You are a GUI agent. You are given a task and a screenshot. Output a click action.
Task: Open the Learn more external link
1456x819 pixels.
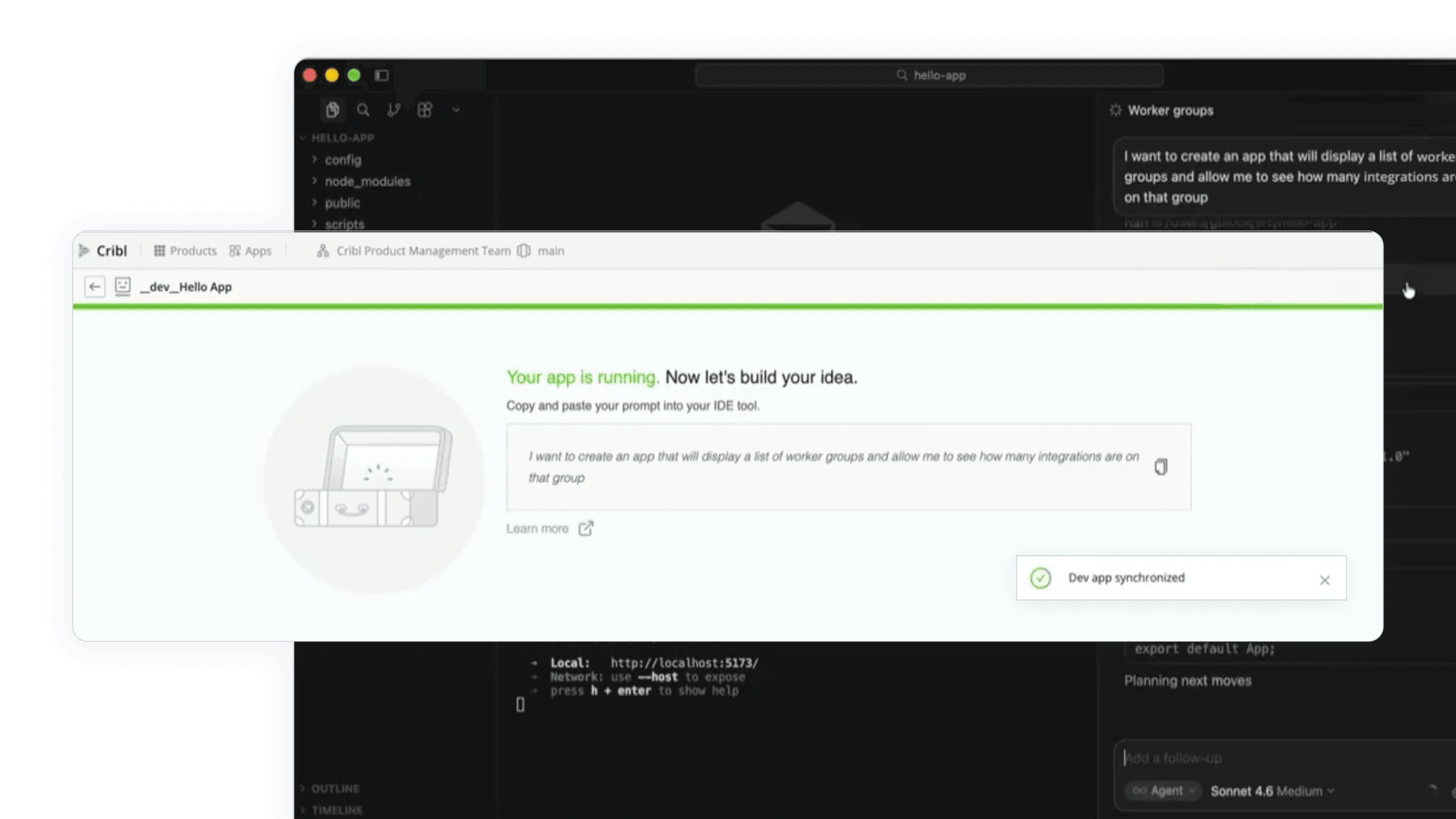tap(550, 529)
